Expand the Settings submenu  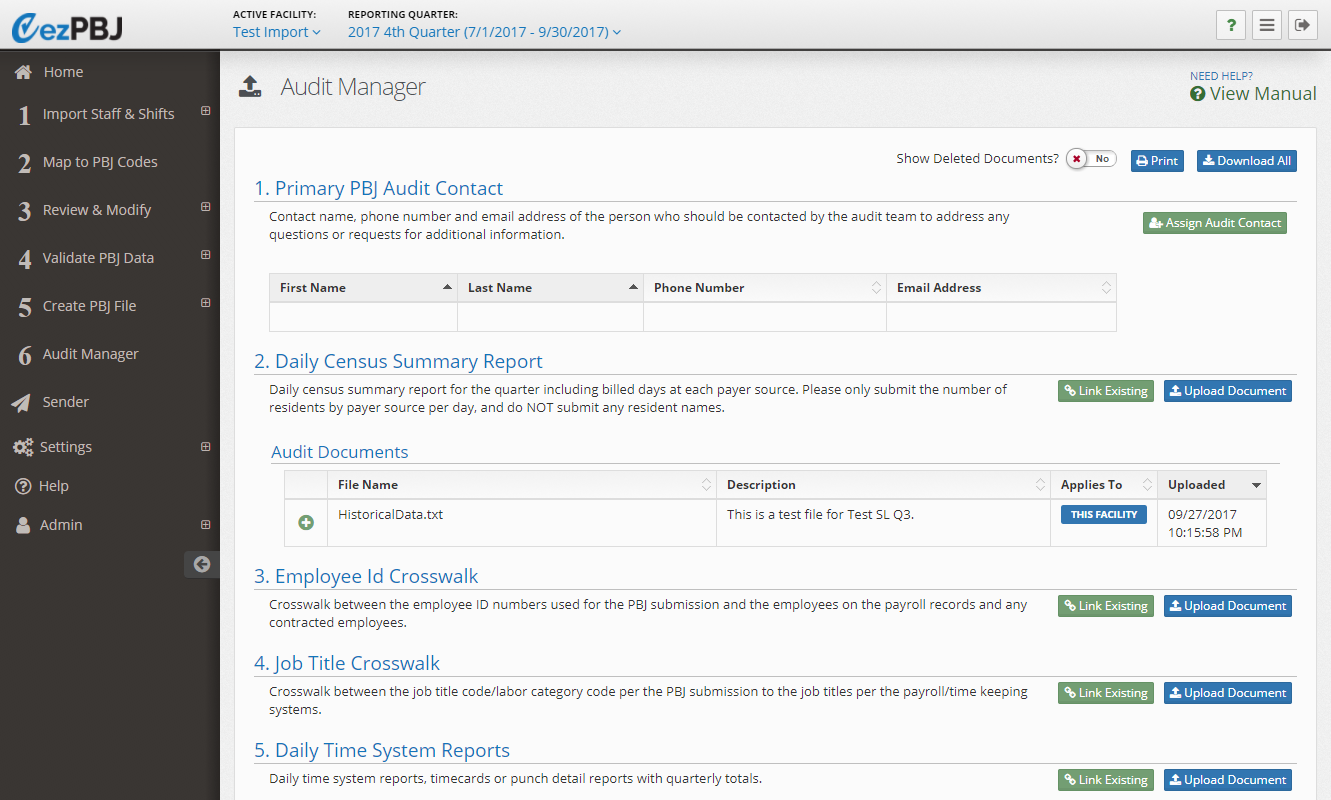pos(205,446)
